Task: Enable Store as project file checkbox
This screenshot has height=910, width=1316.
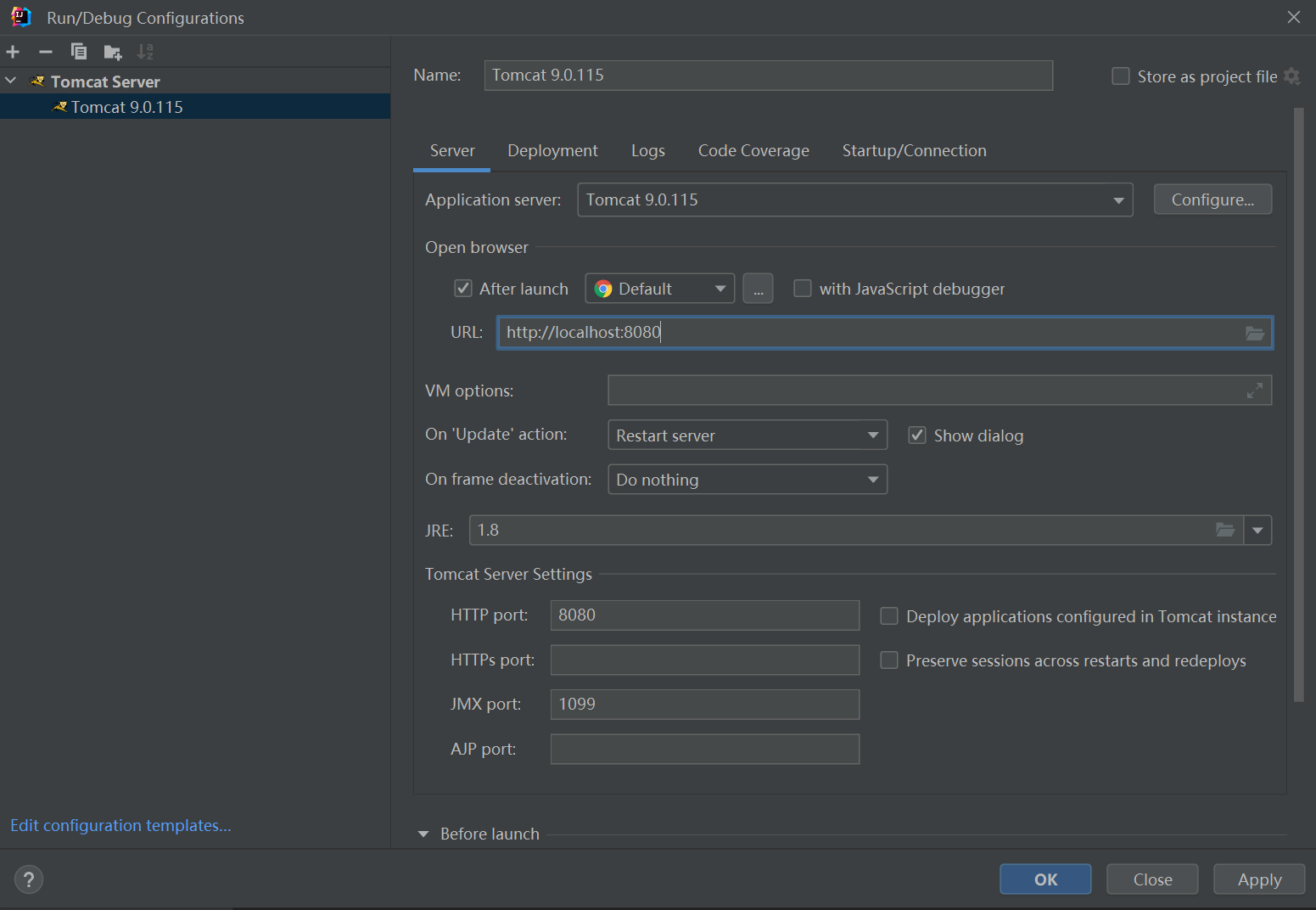Action: pos(1121,76)
